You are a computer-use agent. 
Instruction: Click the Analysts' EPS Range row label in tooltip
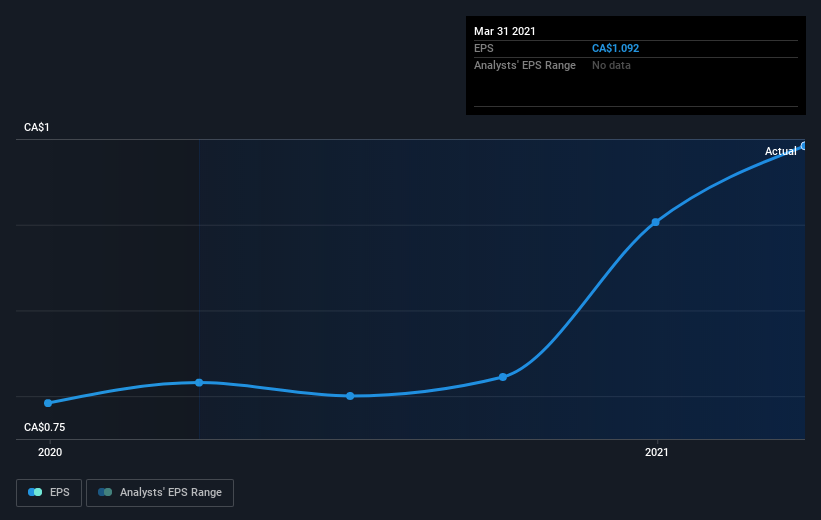[525, 65]
